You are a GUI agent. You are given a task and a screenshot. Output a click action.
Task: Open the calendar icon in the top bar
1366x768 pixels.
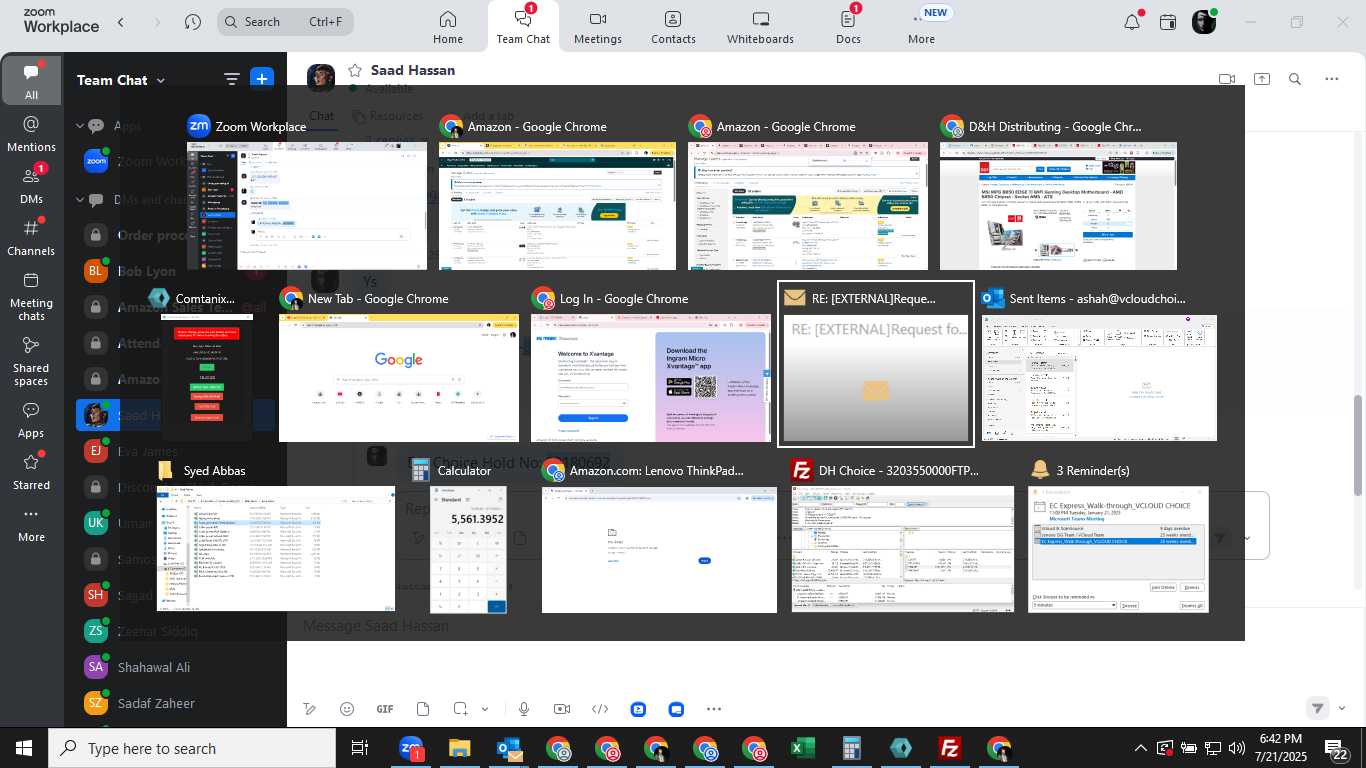1168,22
